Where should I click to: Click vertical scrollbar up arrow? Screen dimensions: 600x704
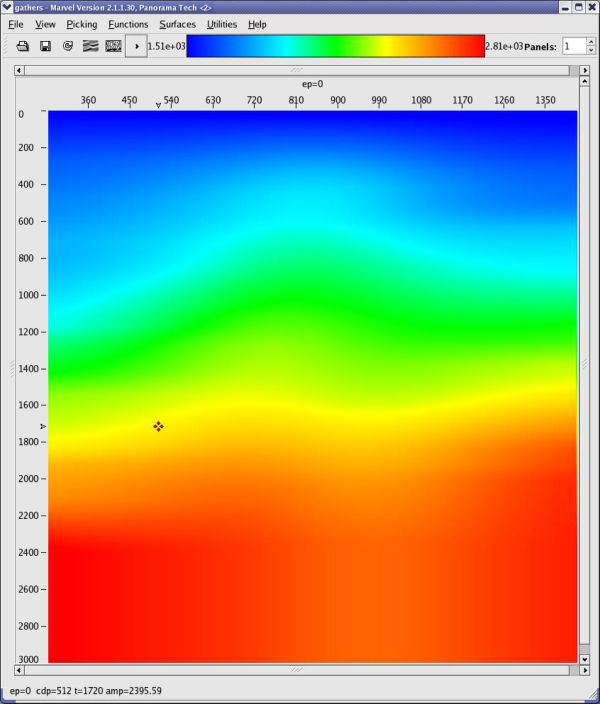[x=584, y=82]
